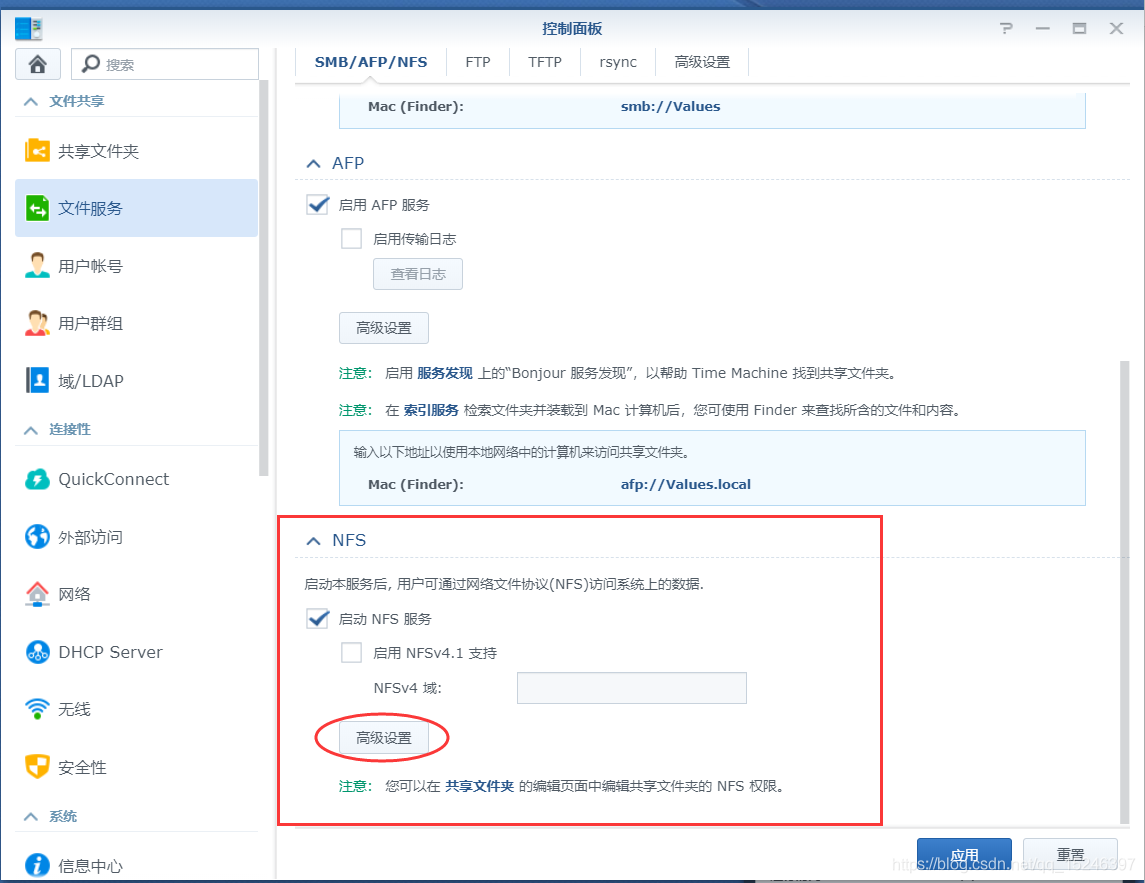The image size is (1145, 883).
Task: Click the control panel app logo icon
Action: tap(28, 29)
